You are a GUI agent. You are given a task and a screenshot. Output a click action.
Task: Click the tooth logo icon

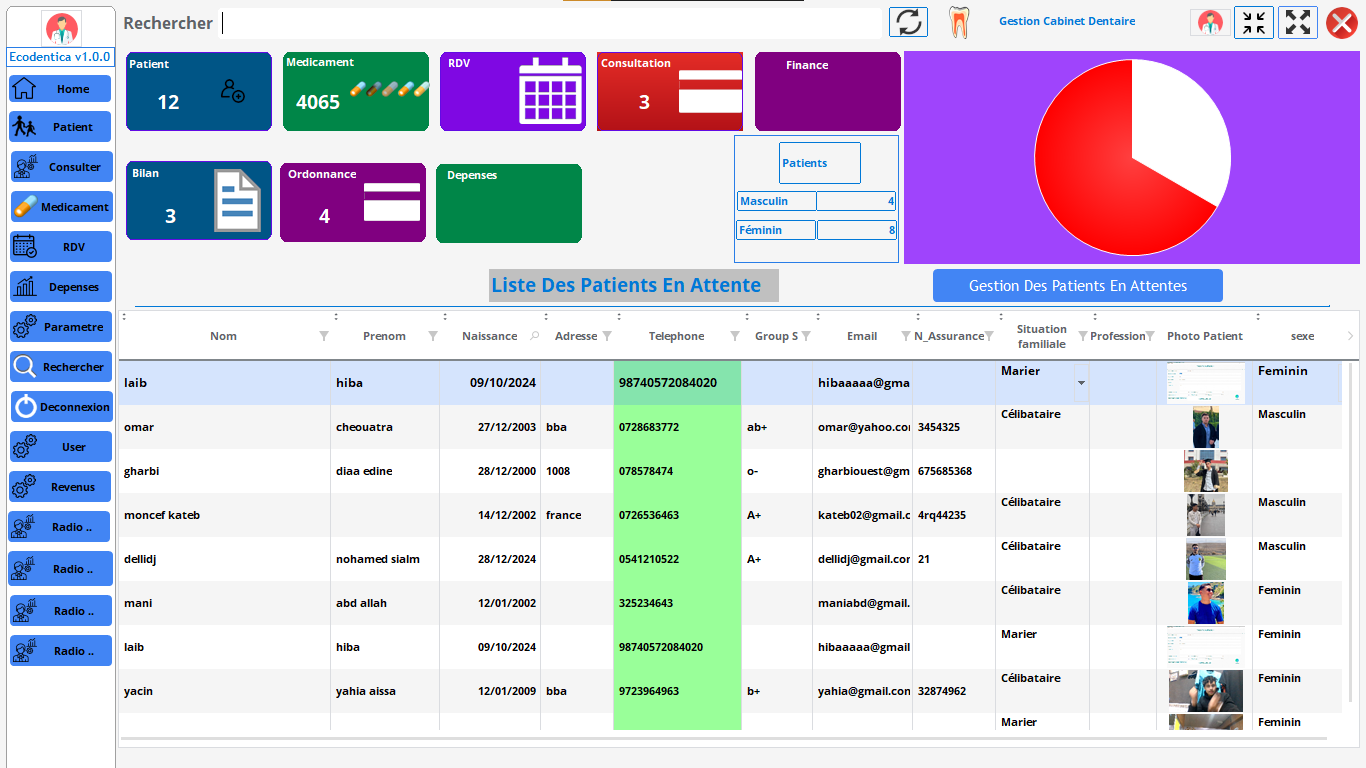click(959, 22)
